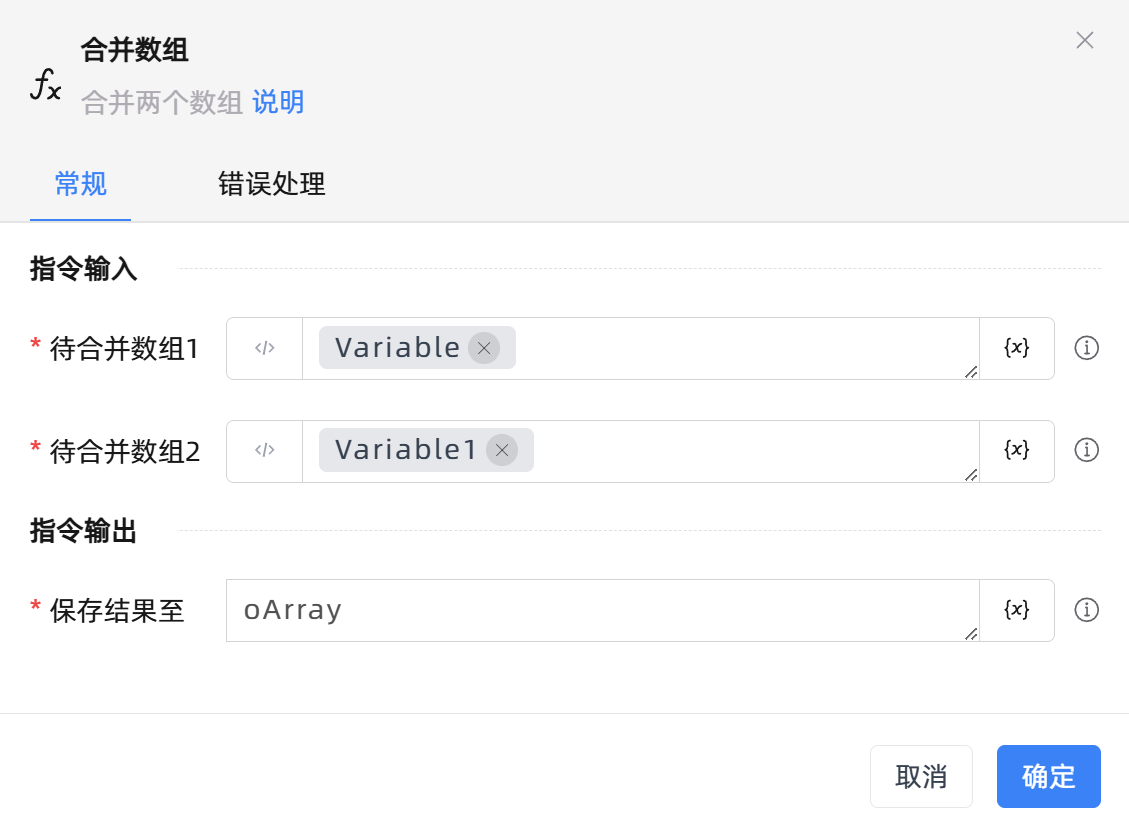Screen dimensions: 1129x837
Task: Show info tooltip for 保存结果至
Action: click(x=1086, y=610)
